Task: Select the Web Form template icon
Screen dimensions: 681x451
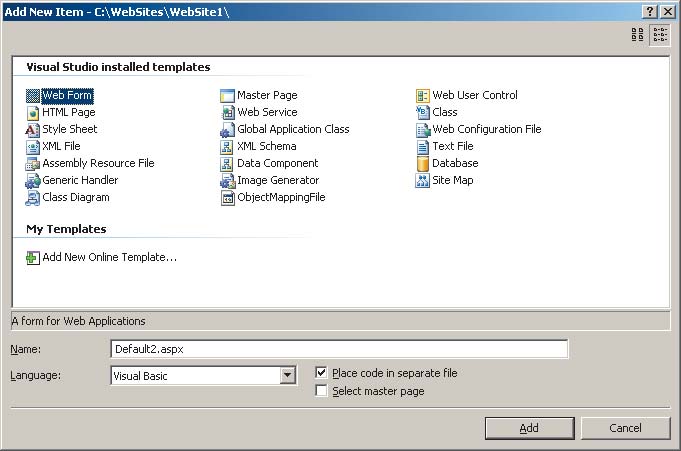Action: [x=33, y=96]
